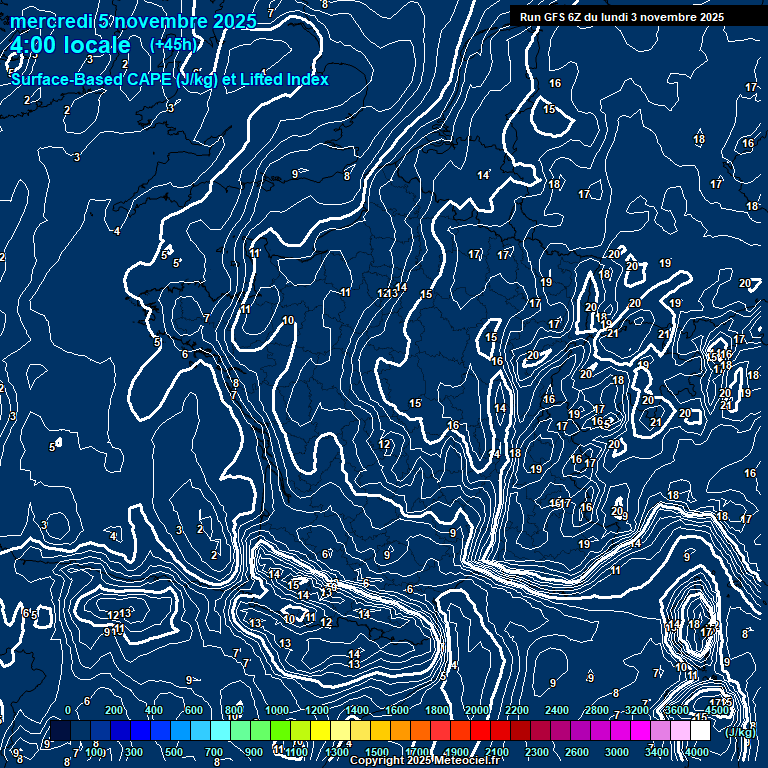Screen dimensions: 768x768
Task: Pick the darkest navy swatch starting the legend
Action: 60,730
